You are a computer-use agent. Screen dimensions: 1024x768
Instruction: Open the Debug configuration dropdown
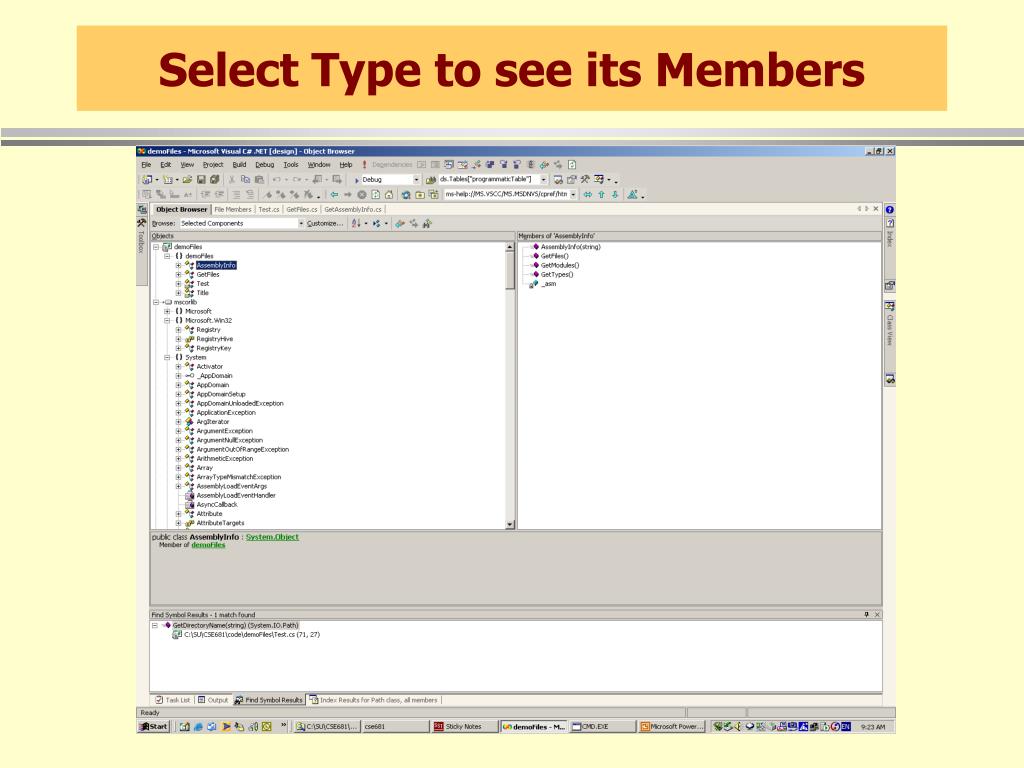coord(417,180)
